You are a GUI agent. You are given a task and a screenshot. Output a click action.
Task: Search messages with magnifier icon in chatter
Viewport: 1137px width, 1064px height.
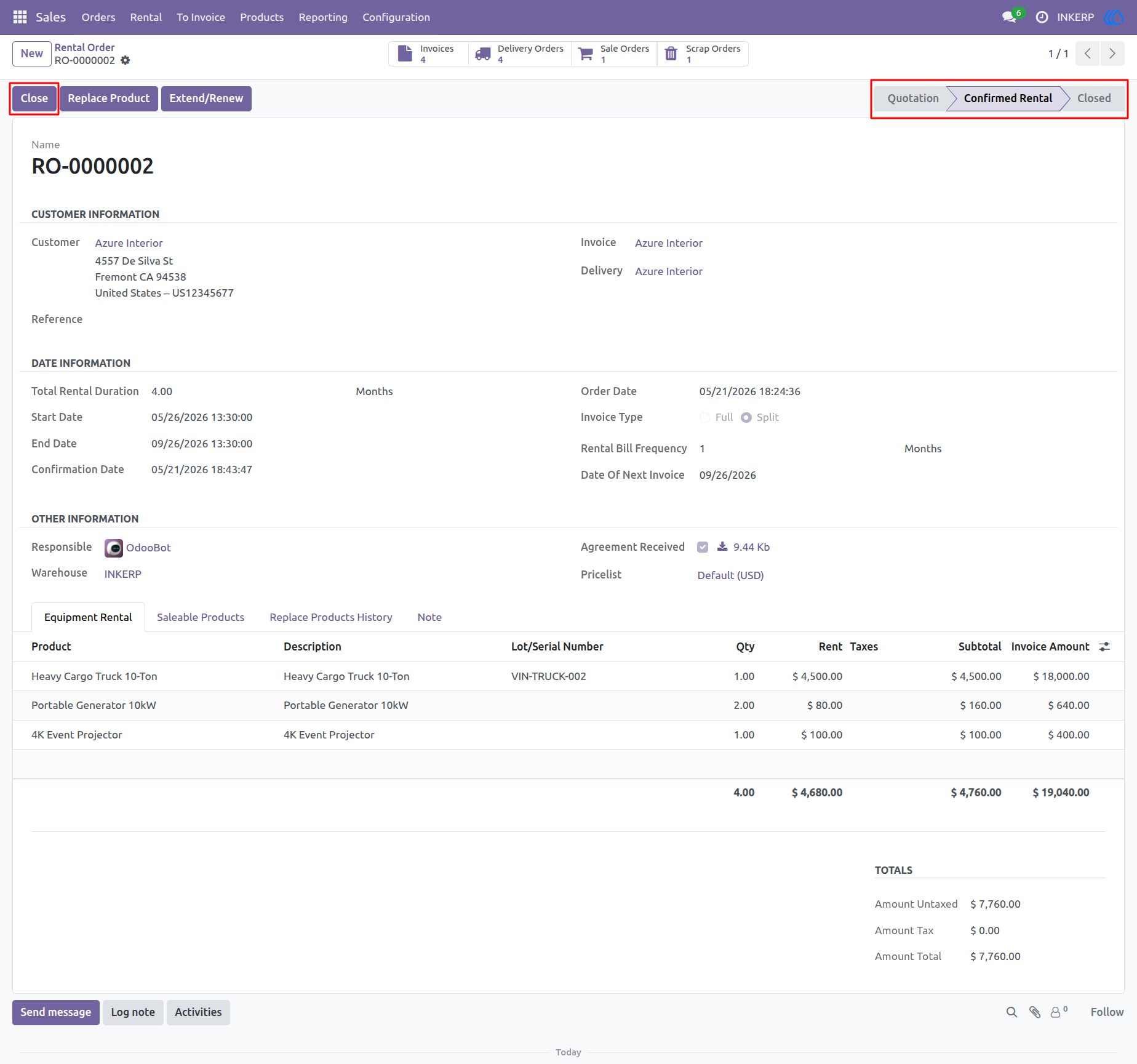1011,1012
